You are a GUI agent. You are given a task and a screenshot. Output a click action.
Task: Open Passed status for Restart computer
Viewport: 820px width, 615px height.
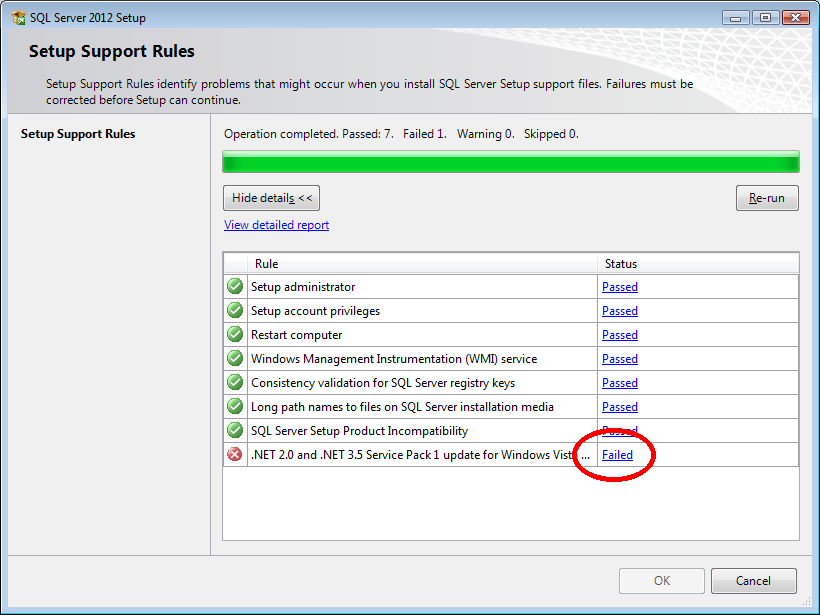(620, 335)
